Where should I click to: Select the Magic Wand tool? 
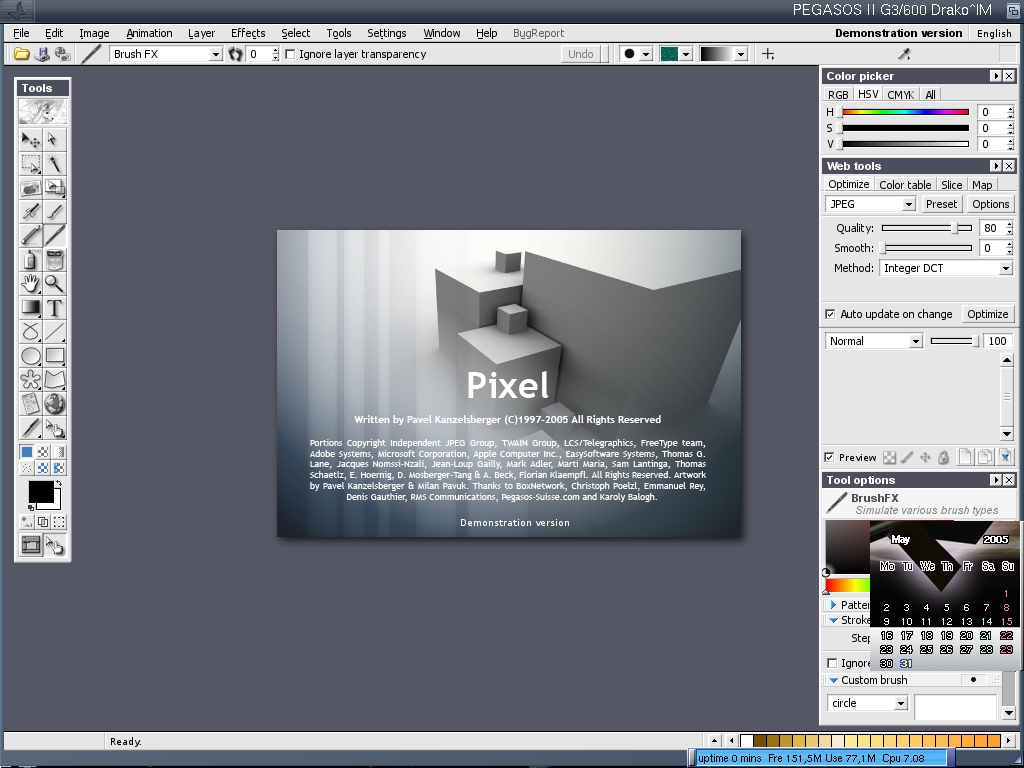(x=55, y=163)
